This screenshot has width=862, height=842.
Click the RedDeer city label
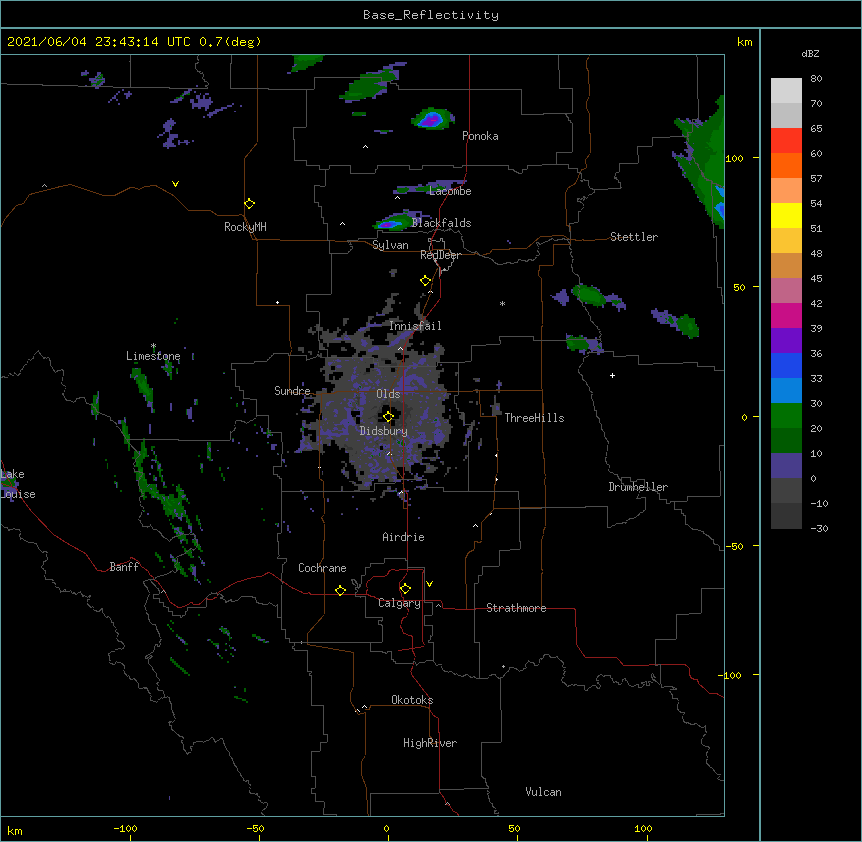(x=440, y=255)
